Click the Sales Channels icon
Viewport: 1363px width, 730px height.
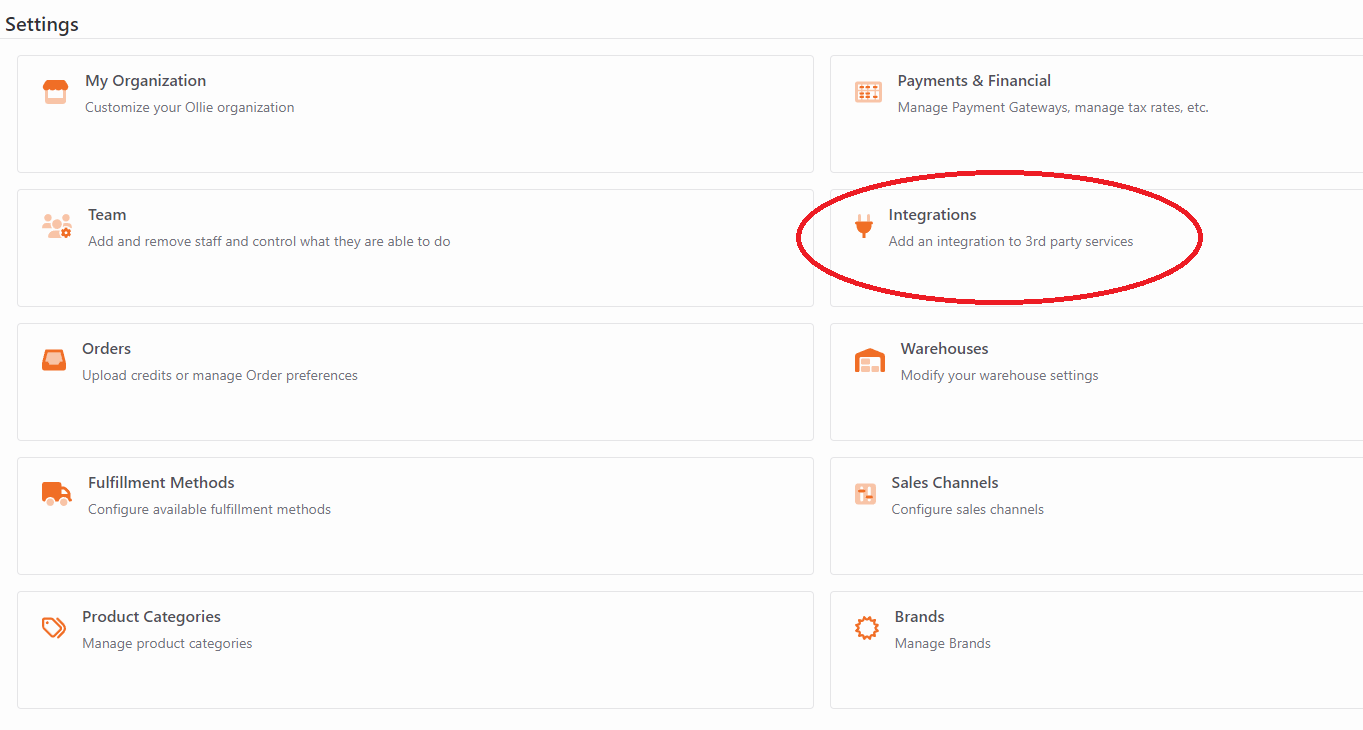pos(865,493)
